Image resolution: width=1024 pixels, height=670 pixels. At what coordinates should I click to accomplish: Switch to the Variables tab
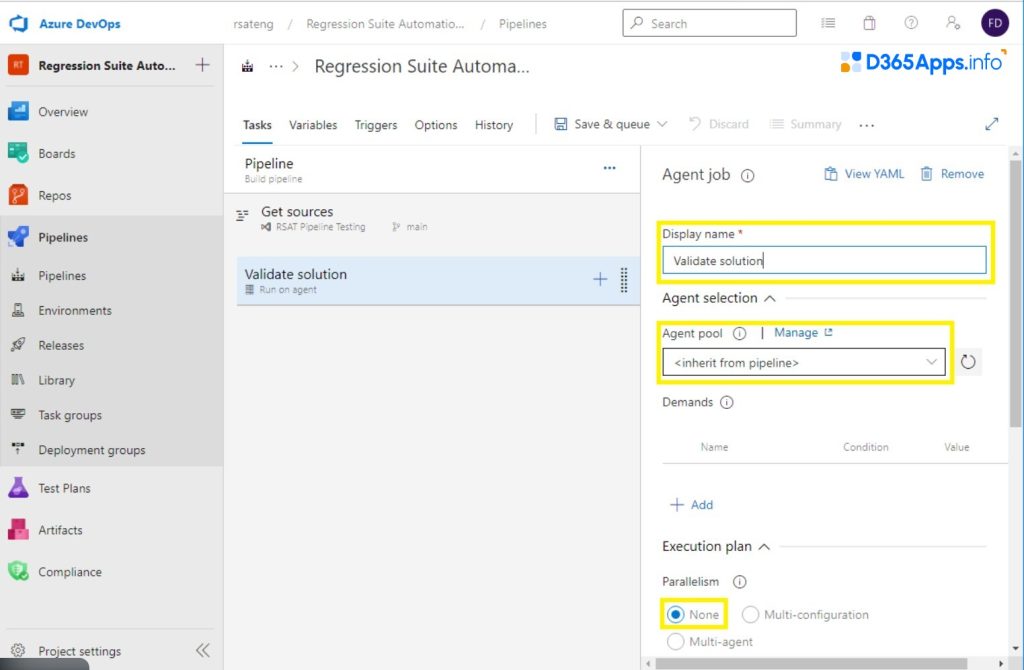(313, 125)
